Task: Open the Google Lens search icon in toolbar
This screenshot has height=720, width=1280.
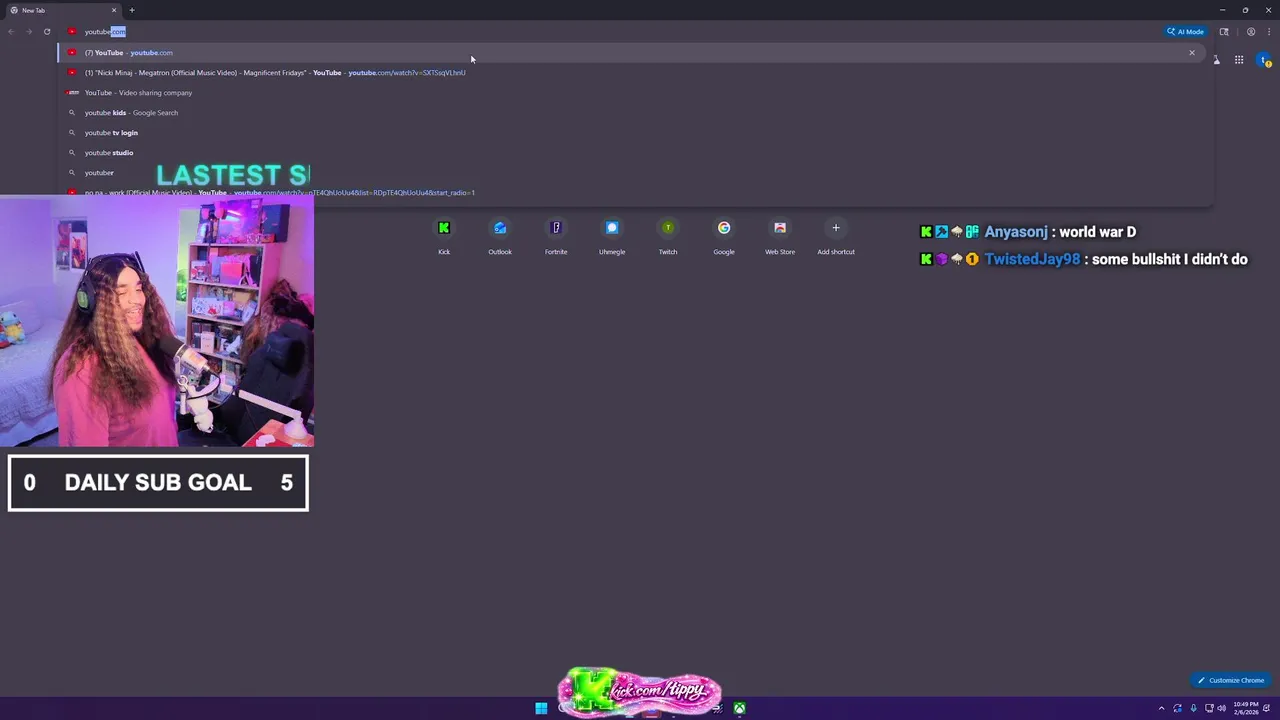Action: tap(1224, 32)
